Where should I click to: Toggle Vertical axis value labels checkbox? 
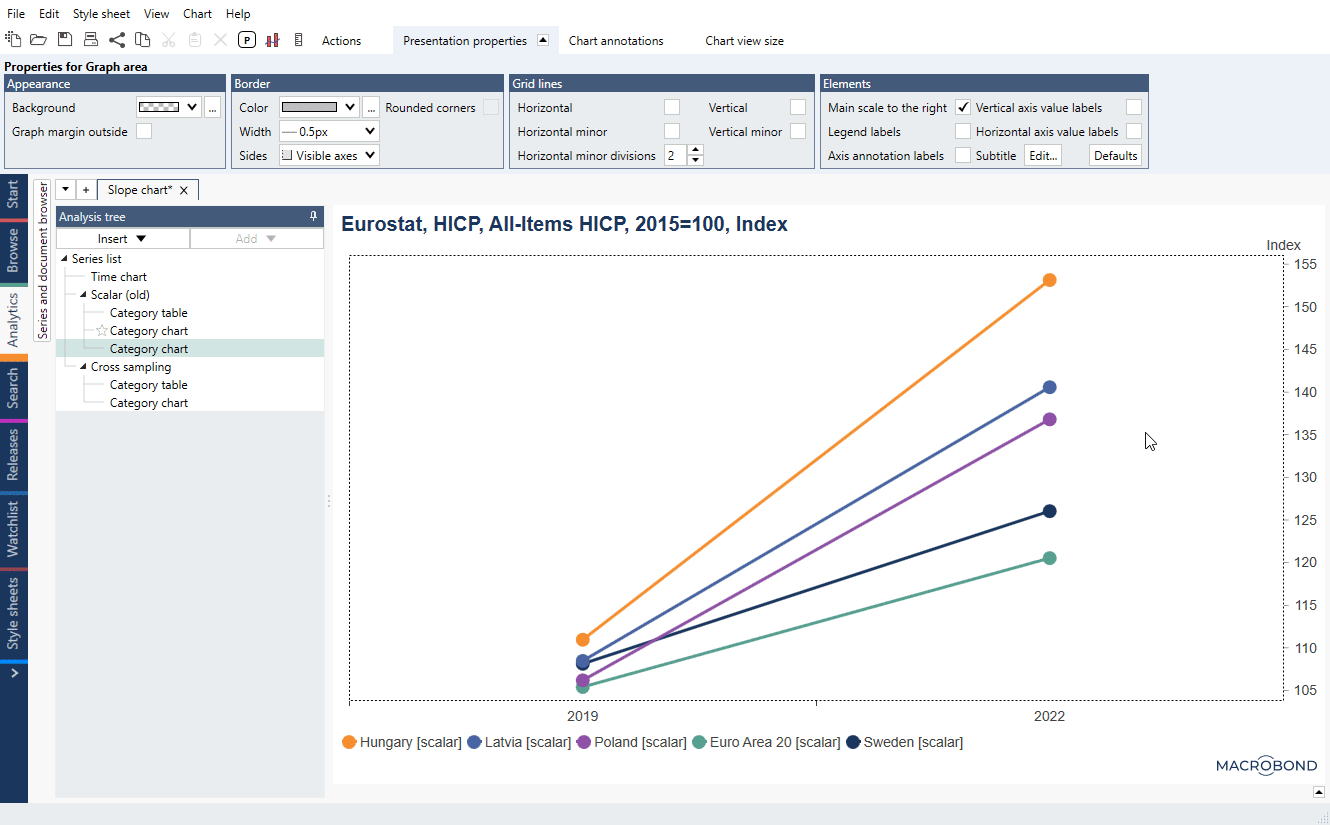tap(1133, 107)
